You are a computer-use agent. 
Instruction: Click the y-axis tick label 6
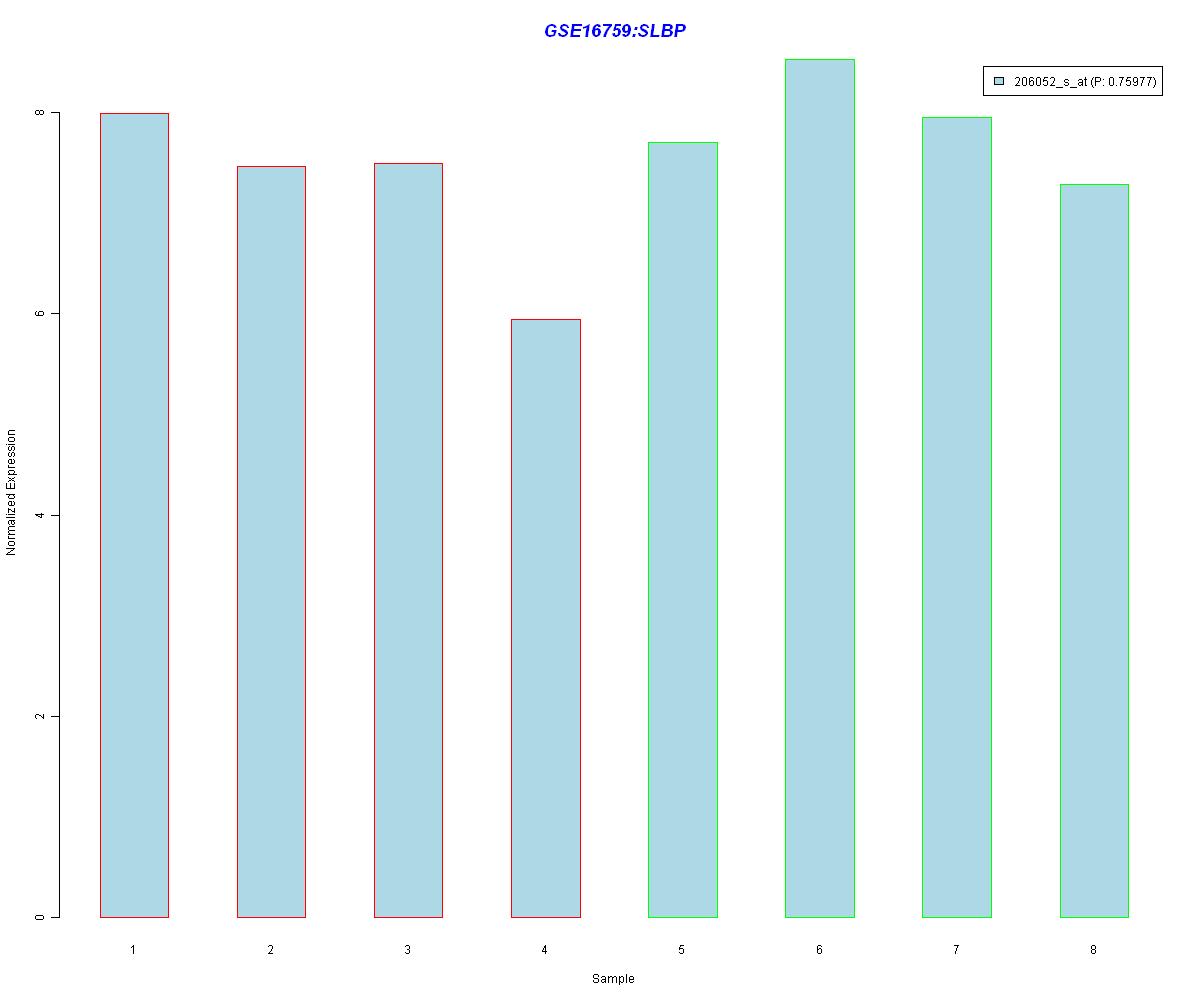pyautogui.click(x=40, y=314)
